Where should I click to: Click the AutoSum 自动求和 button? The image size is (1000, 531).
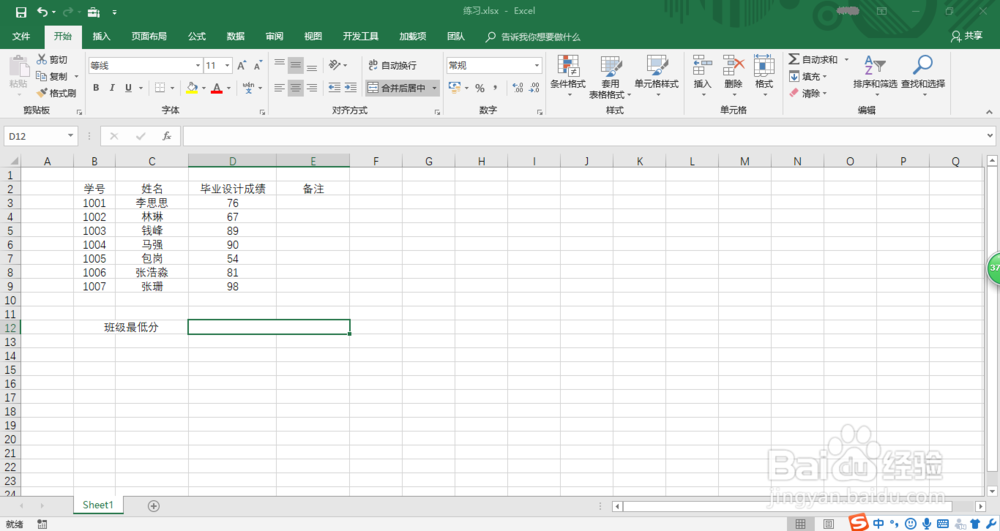click(x=812, y=59)
